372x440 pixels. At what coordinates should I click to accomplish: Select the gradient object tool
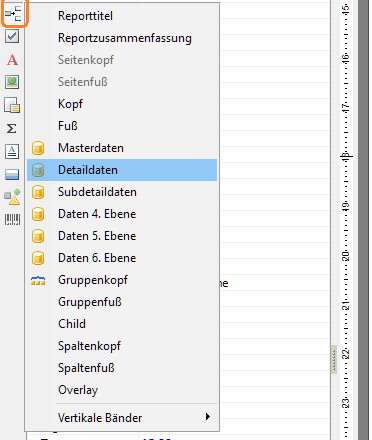click(x=12, y=174)
